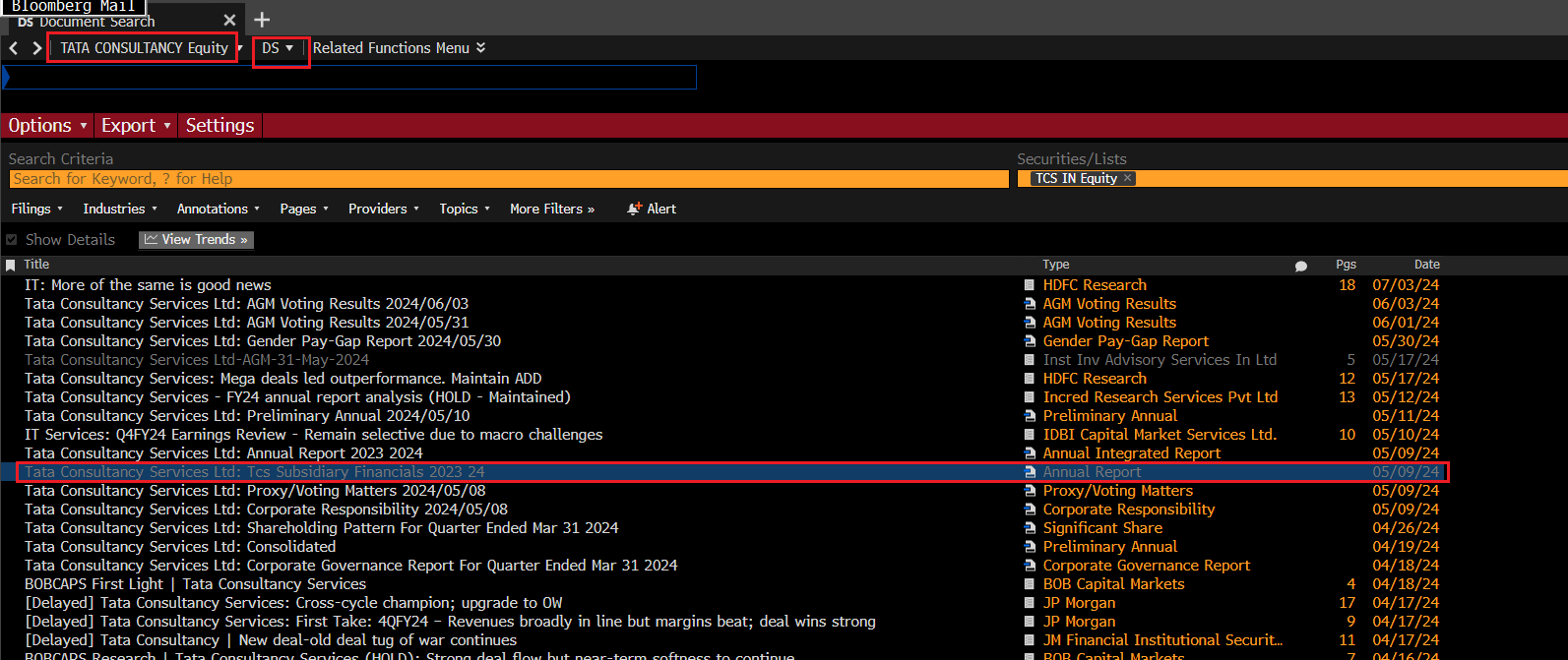Image resolution: width=1568 pixels, height=660 pixels.
Task: Click the View Trends button
Action: coord(197,240)
